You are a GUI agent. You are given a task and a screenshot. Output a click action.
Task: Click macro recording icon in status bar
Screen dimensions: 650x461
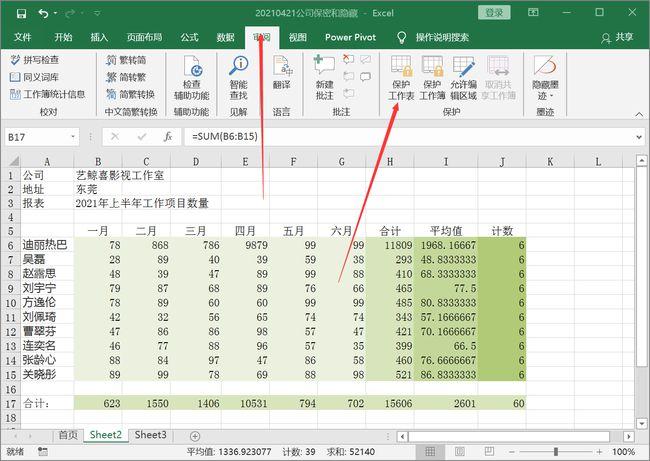(x=42, y=451)
